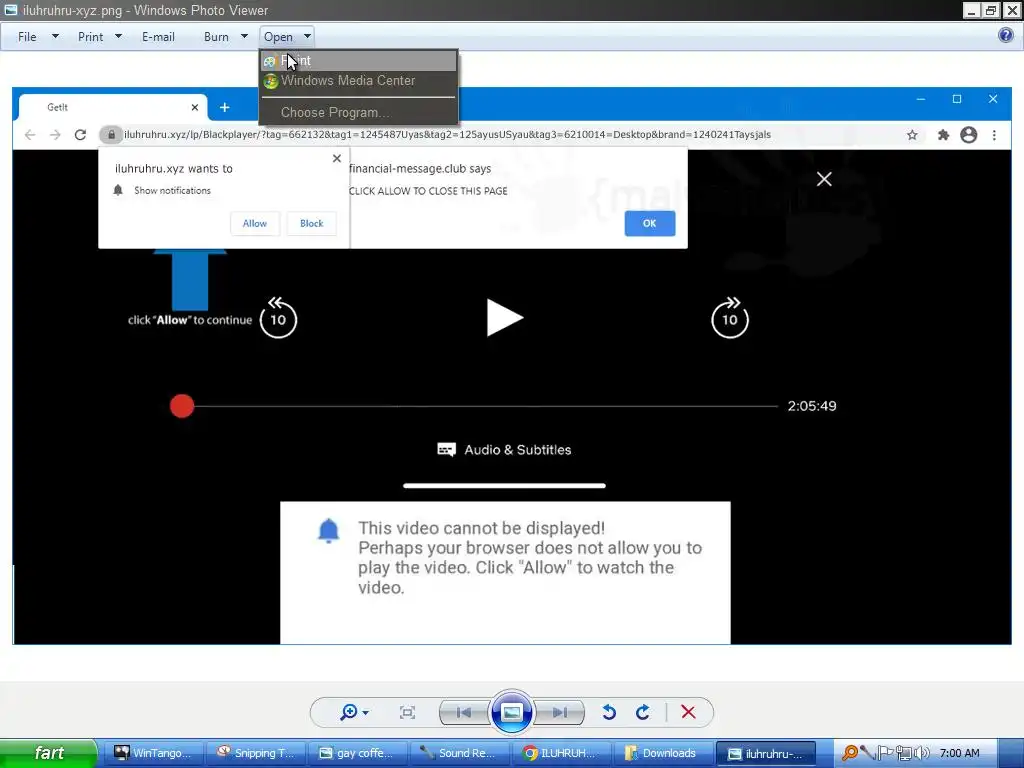This screenshot has height=768, width=1024.
Task: Close the notification prompt with its X
Action: [337, 158]
